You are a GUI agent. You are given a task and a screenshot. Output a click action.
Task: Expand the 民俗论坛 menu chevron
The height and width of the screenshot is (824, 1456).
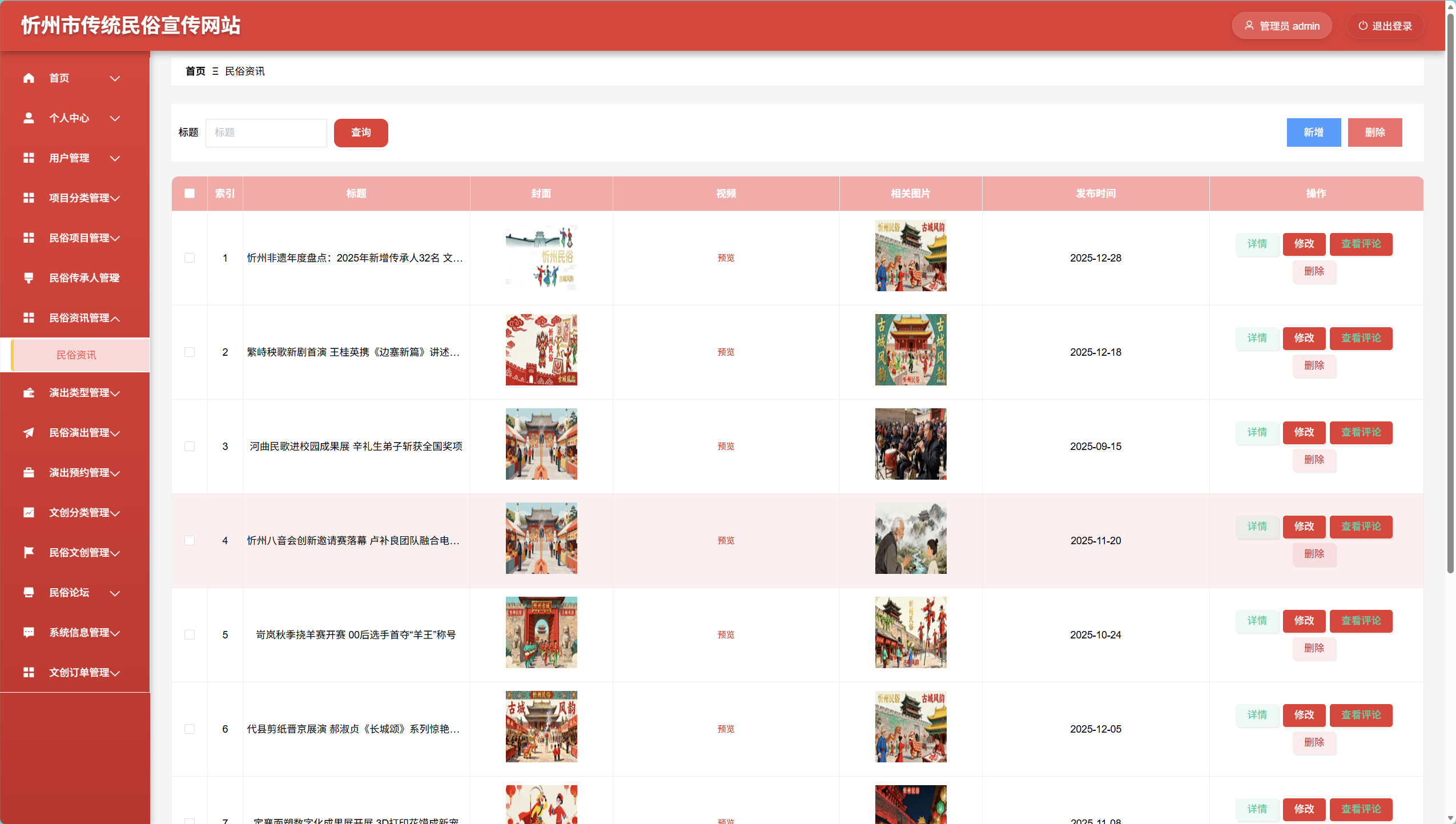point(115,593)
